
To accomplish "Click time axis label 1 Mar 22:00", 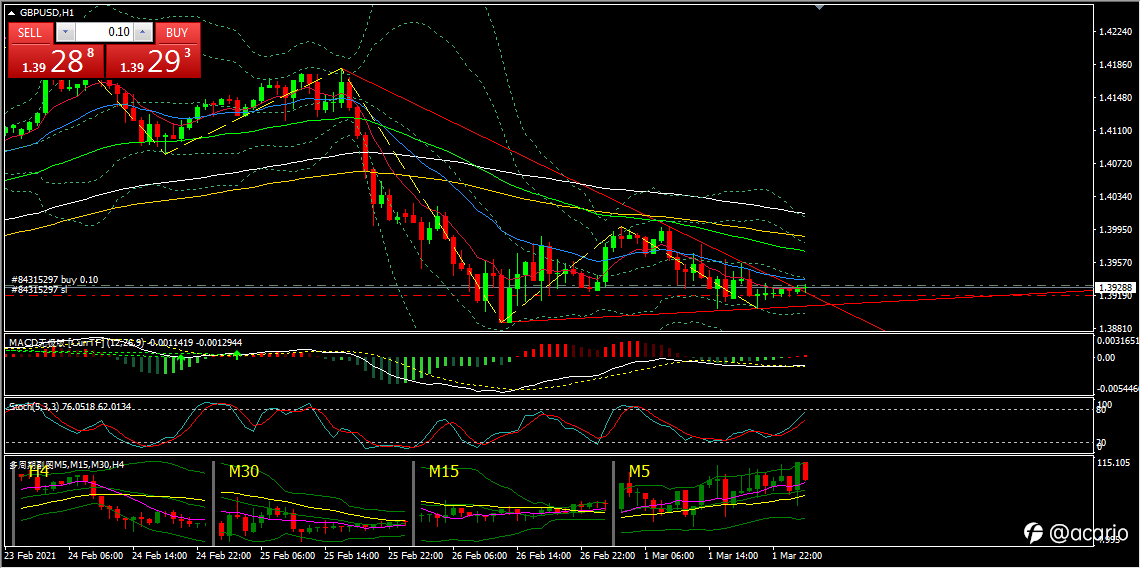I will pos(797,555).
